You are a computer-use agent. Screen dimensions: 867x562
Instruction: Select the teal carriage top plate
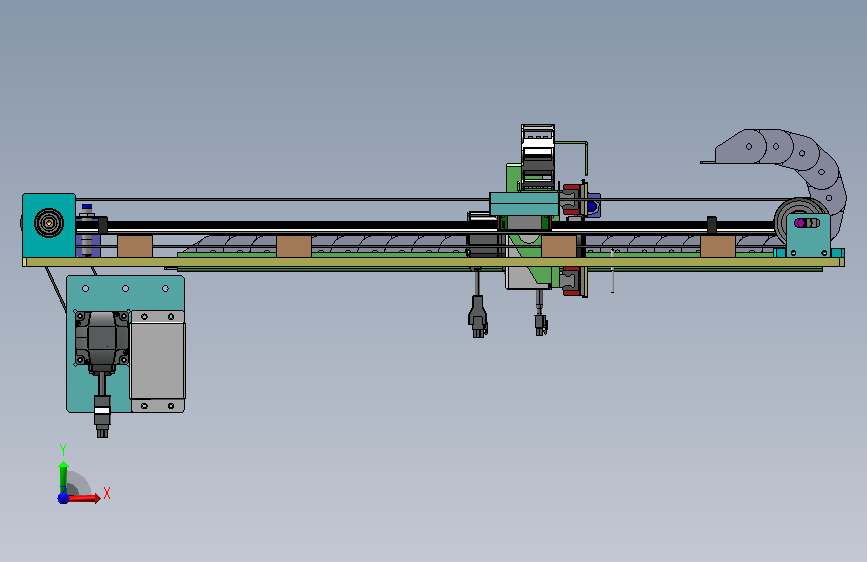524,204
